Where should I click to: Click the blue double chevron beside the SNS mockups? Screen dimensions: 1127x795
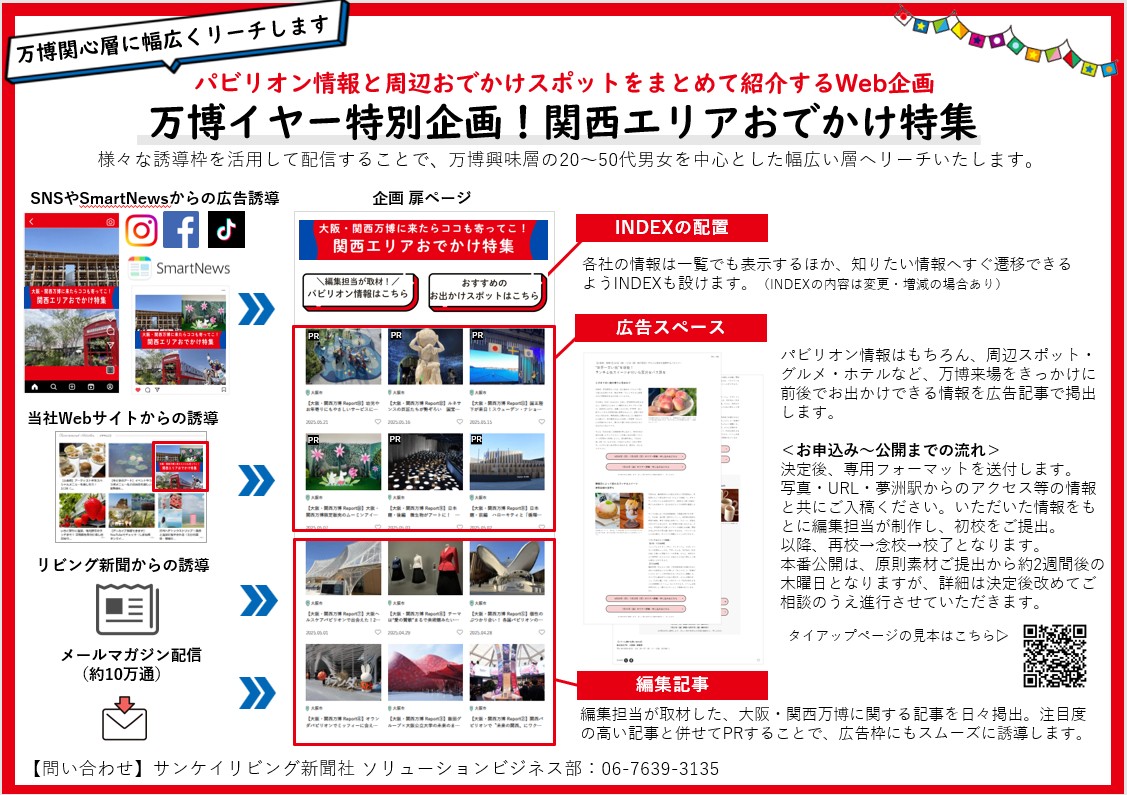coord(257,309)
